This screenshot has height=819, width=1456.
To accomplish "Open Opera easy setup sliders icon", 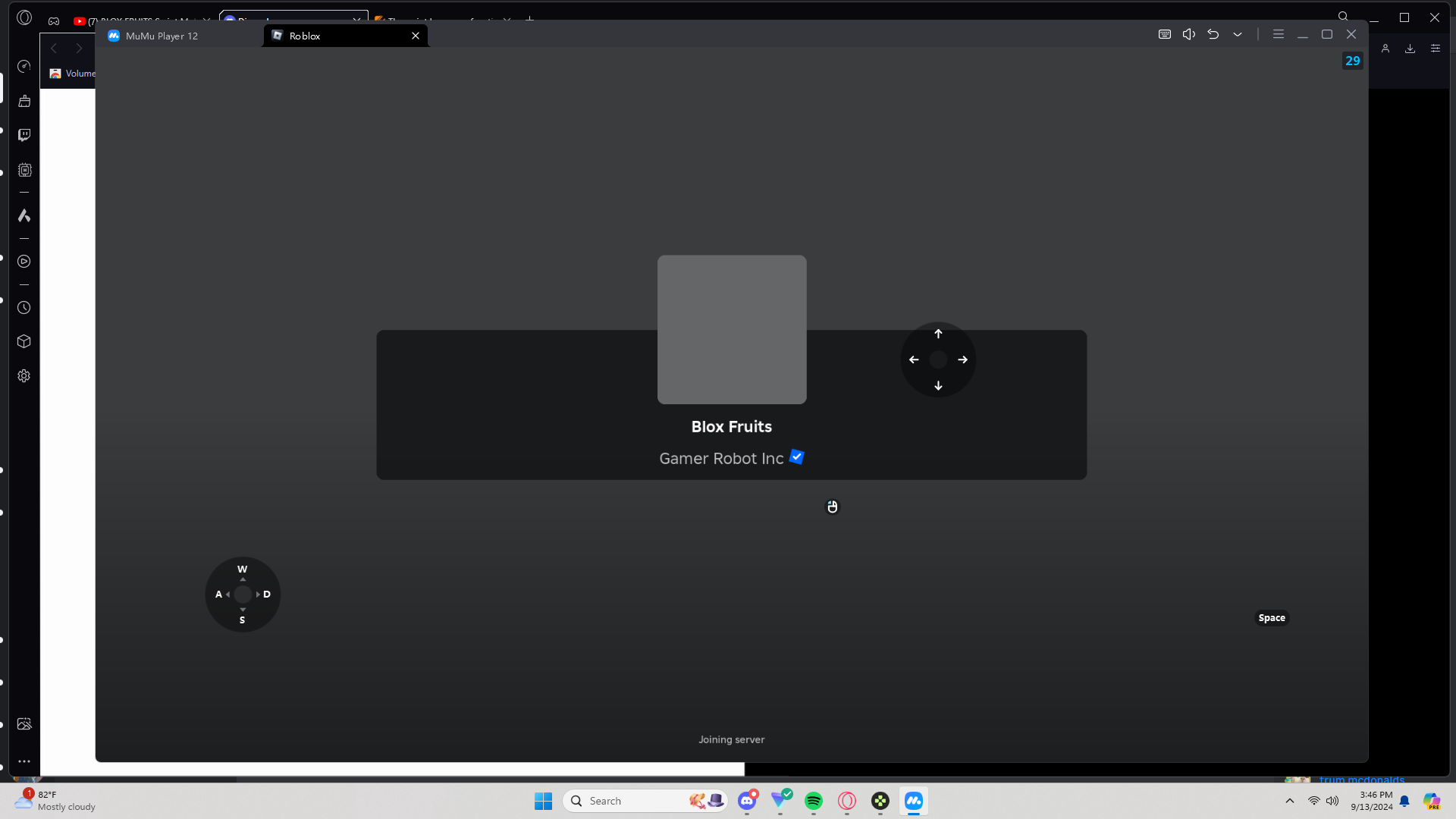I will pyautogui.click(x=1436, y=49).
